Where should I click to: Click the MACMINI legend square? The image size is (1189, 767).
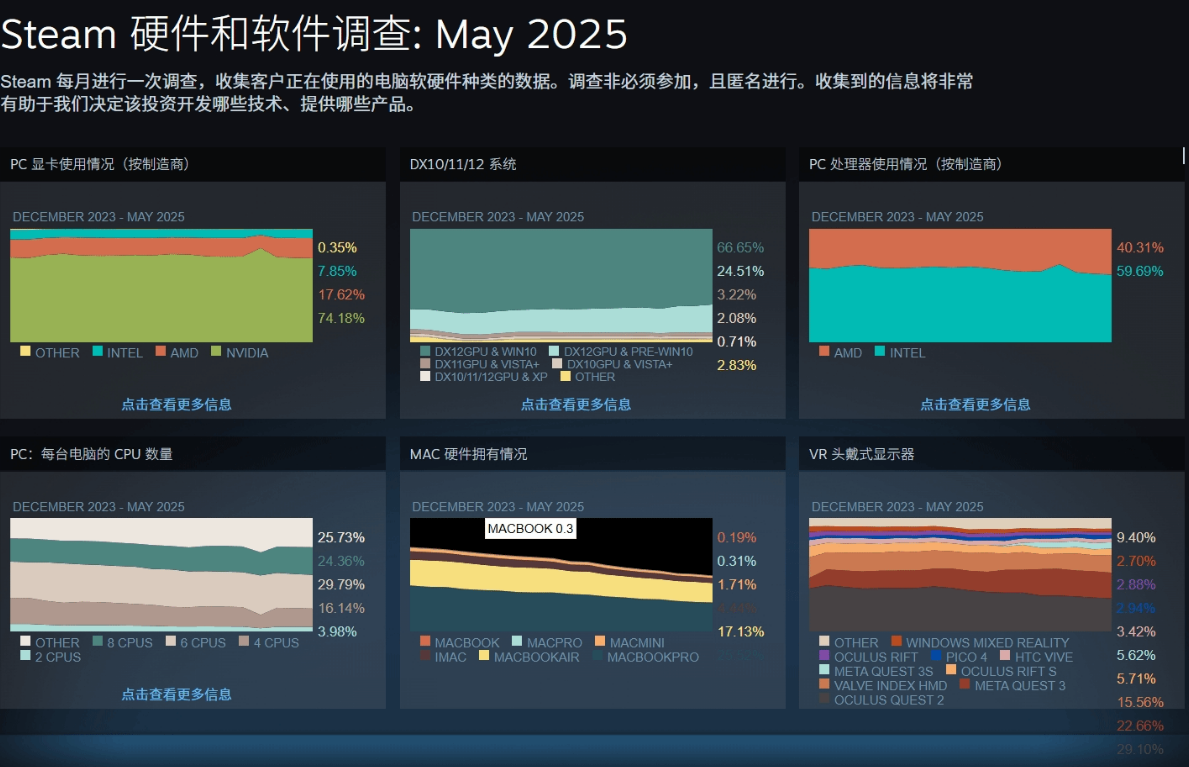pyautogui.click(x=601, y=641)
